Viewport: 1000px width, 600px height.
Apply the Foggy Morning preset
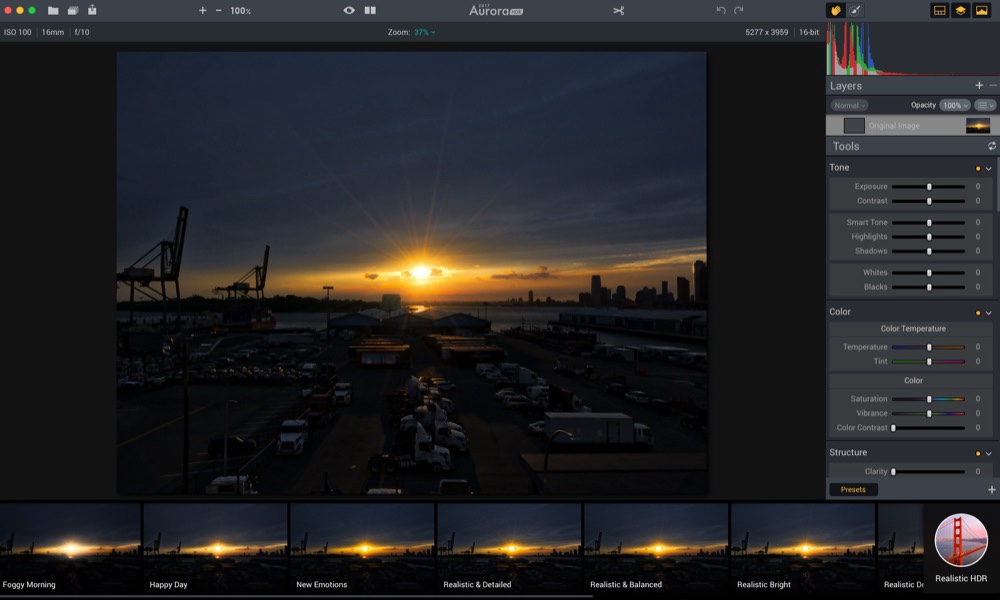tap(70, 548)
